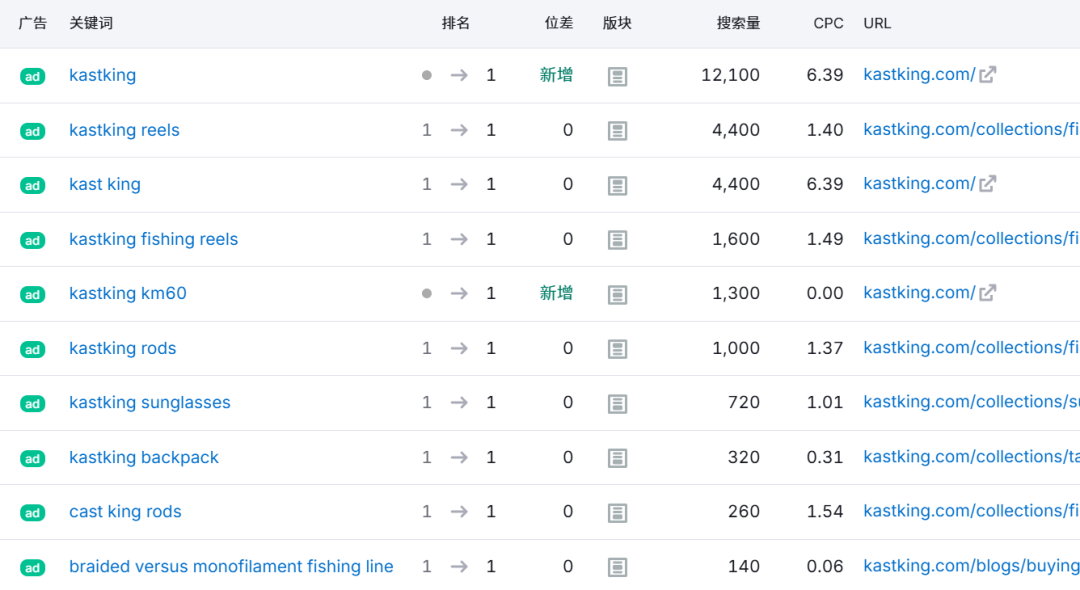
Task: Click ad badge beside kastking rods
Action: [x=33, y=349]
